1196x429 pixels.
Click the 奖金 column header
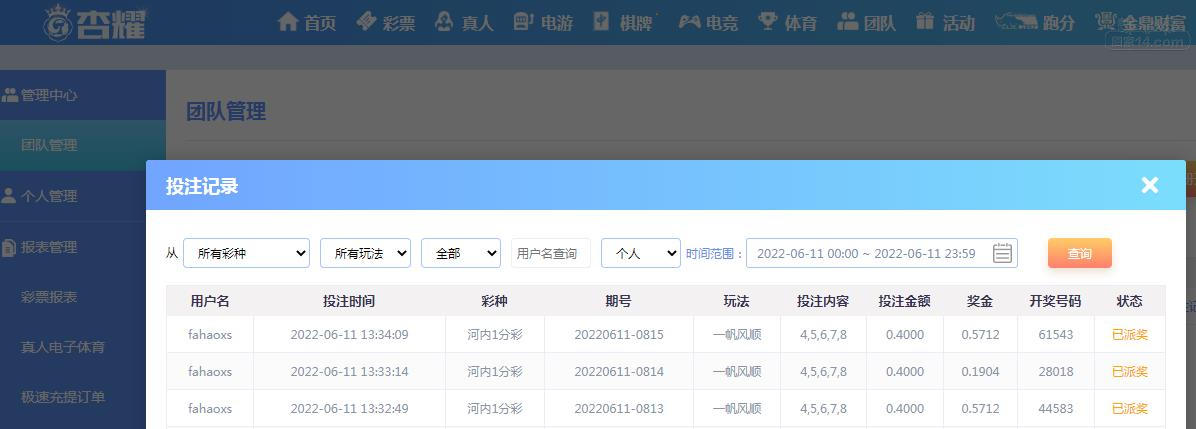979,301
